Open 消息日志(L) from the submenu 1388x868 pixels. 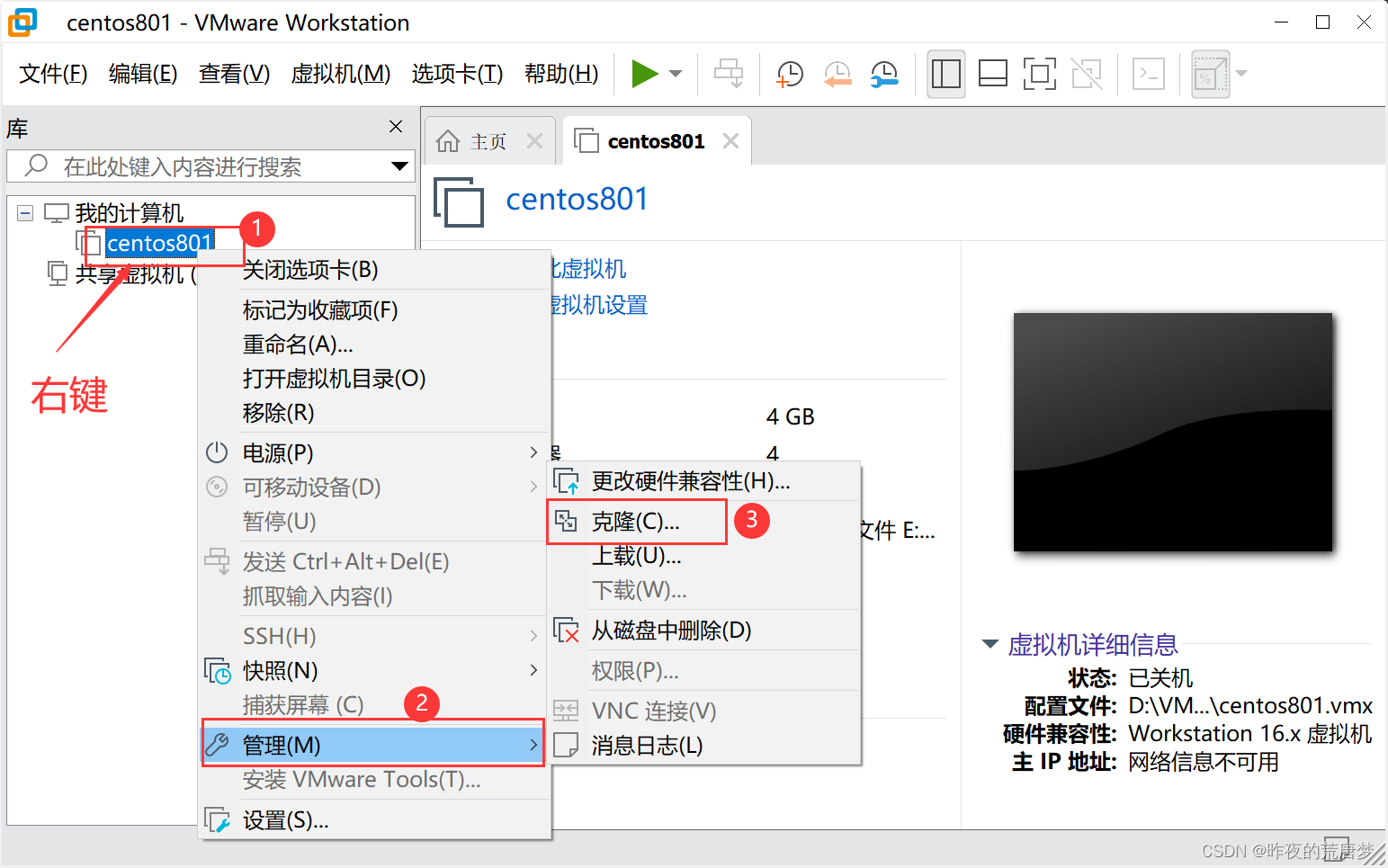point(704,746)
